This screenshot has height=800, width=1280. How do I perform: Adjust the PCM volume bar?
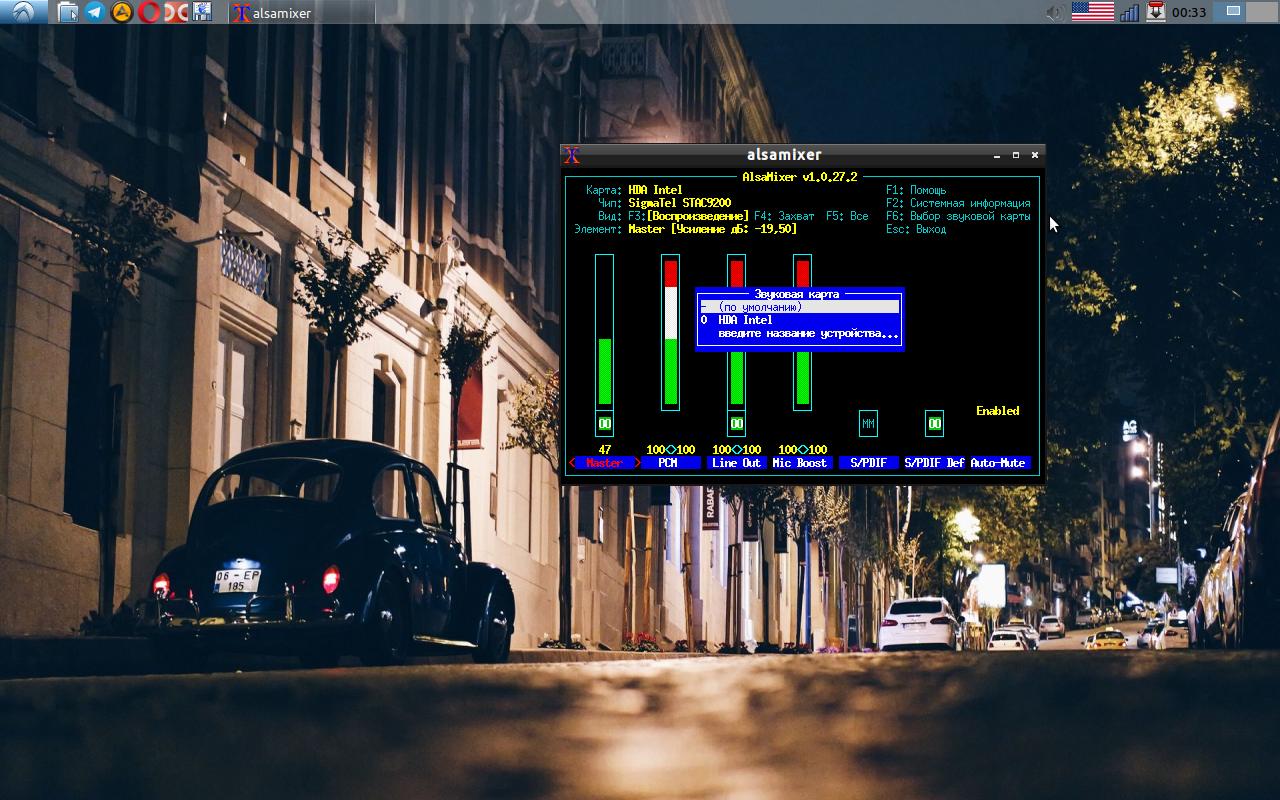click(670, 332)
